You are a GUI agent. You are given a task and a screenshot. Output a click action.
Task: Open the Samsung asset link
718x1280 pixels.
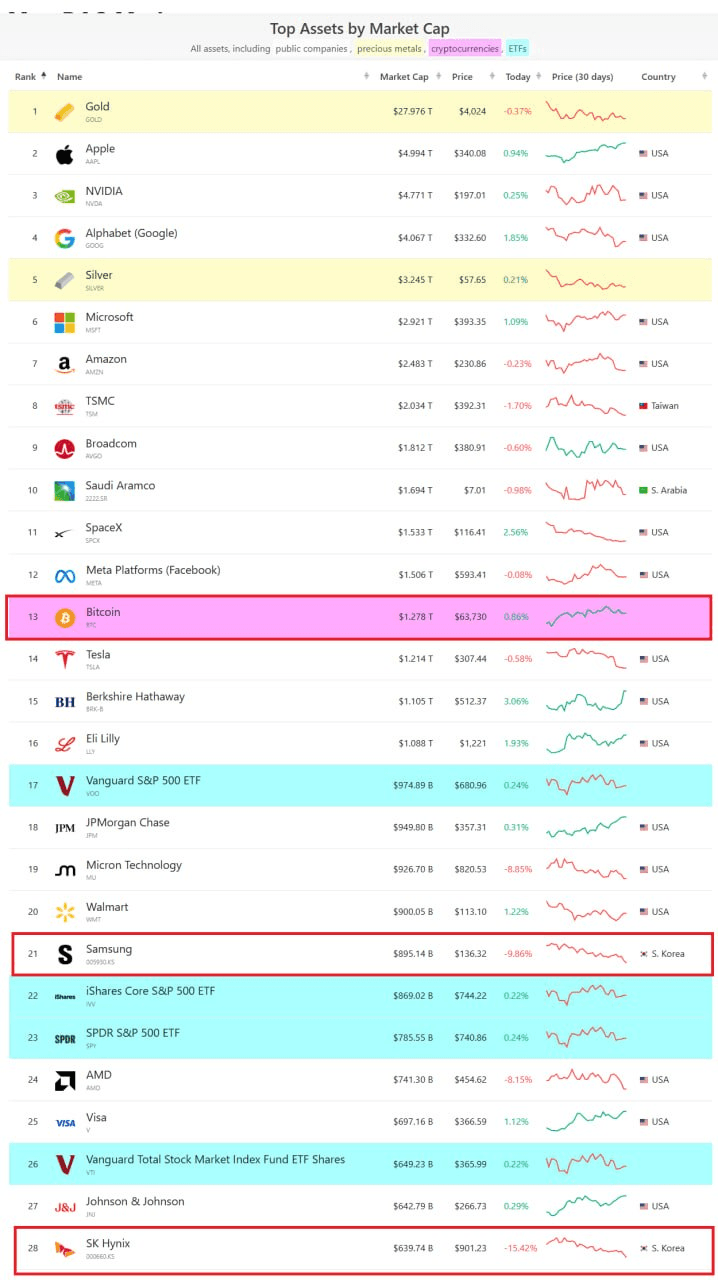pos(108,949)
